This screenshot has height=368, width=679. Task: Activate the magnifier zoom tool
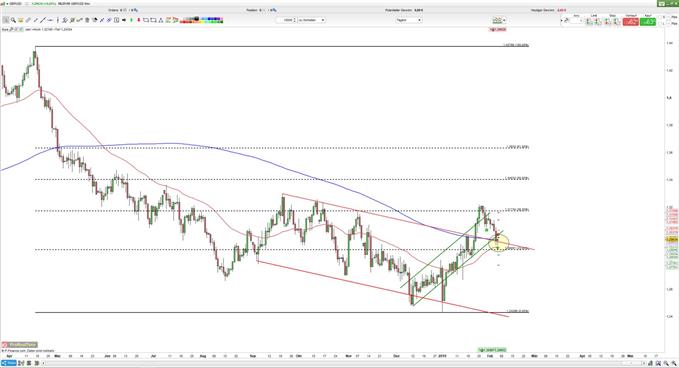tap(13, 20)
